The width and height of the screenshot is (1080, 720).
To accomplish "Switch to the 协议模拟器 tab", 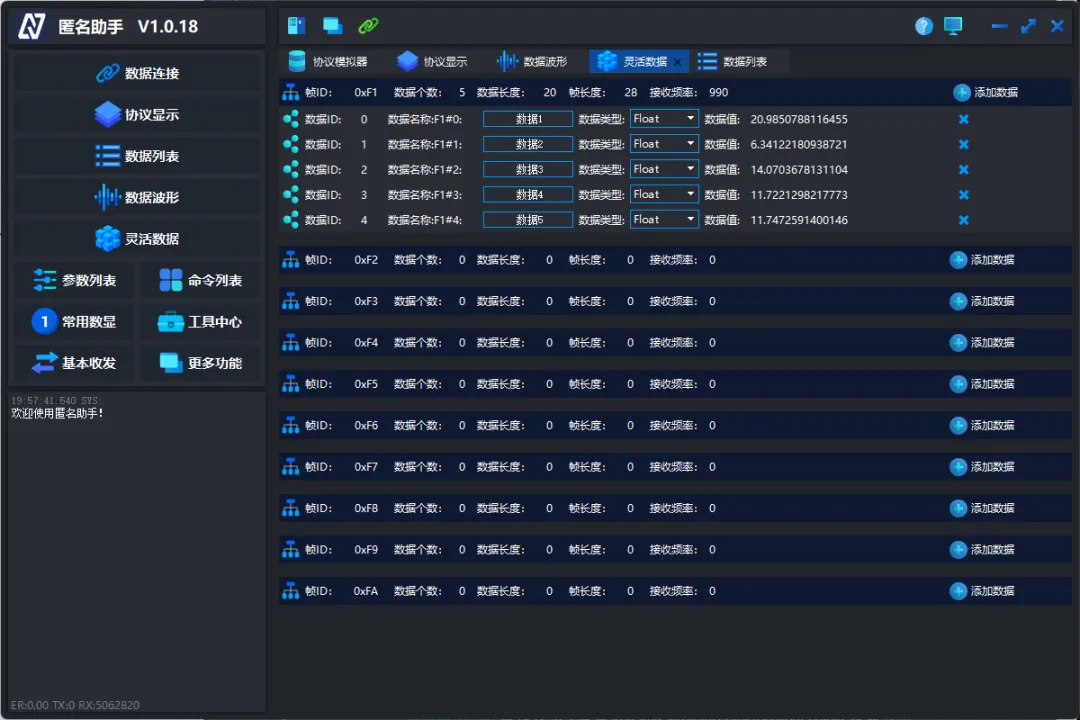I will pos(328,61).
